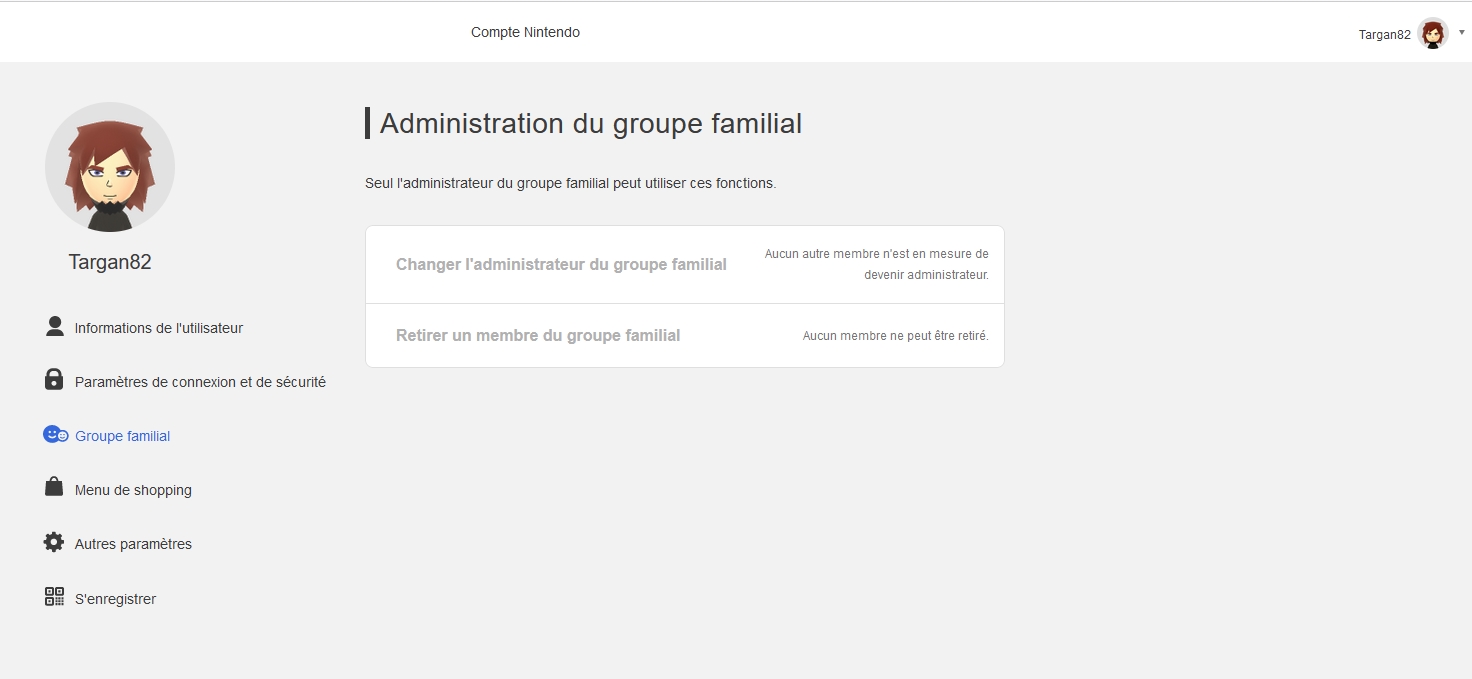The image size is (1472, 679).
Task: Click the shopping bag icon
Action: pyautogui.click(x=54, y=487)
